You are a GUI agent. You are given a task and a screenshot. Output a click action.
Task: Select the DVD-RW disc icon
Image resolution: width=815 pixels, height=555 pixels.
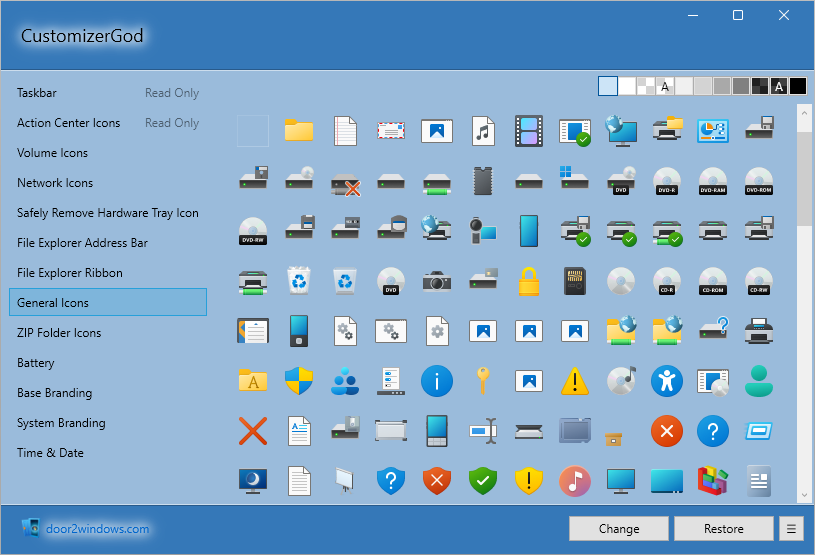pos(253,231)
